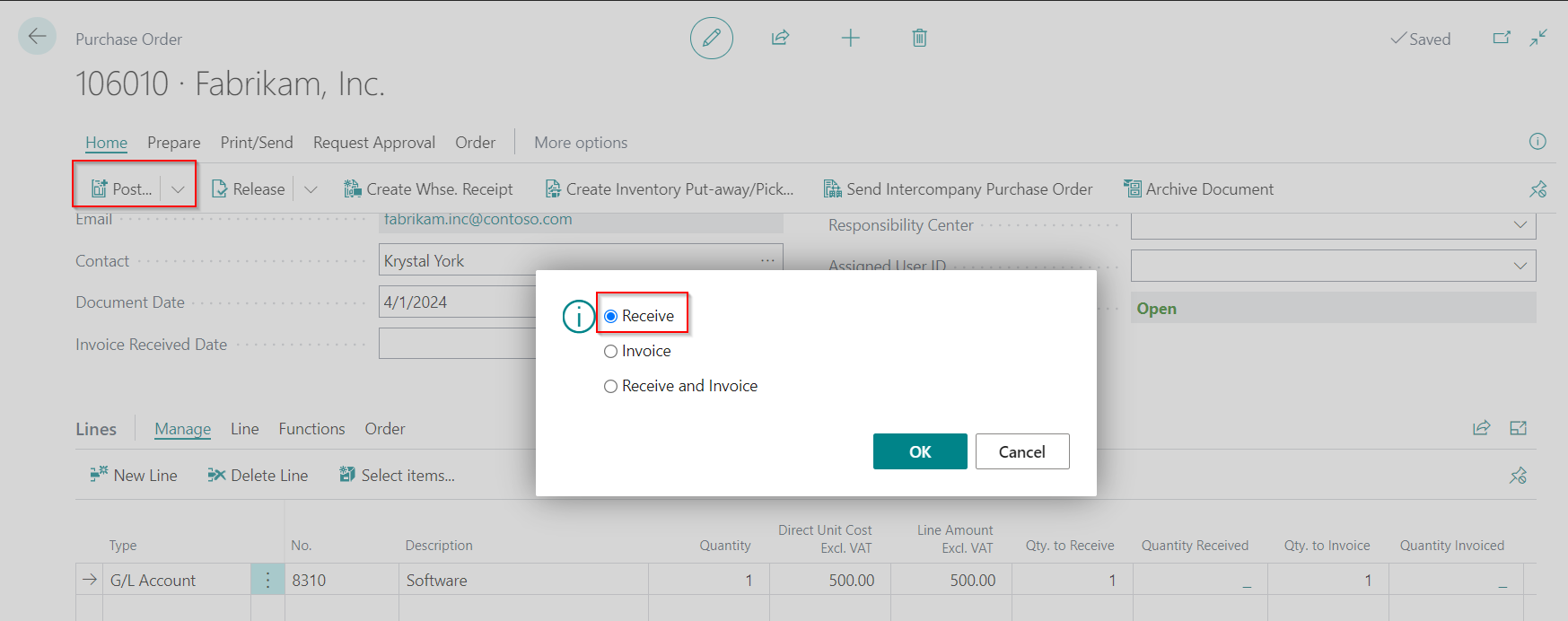Open the Home tab
The height and width of the screenshot is (621, 1568).
pyautogui.click(x=106, y=143)
